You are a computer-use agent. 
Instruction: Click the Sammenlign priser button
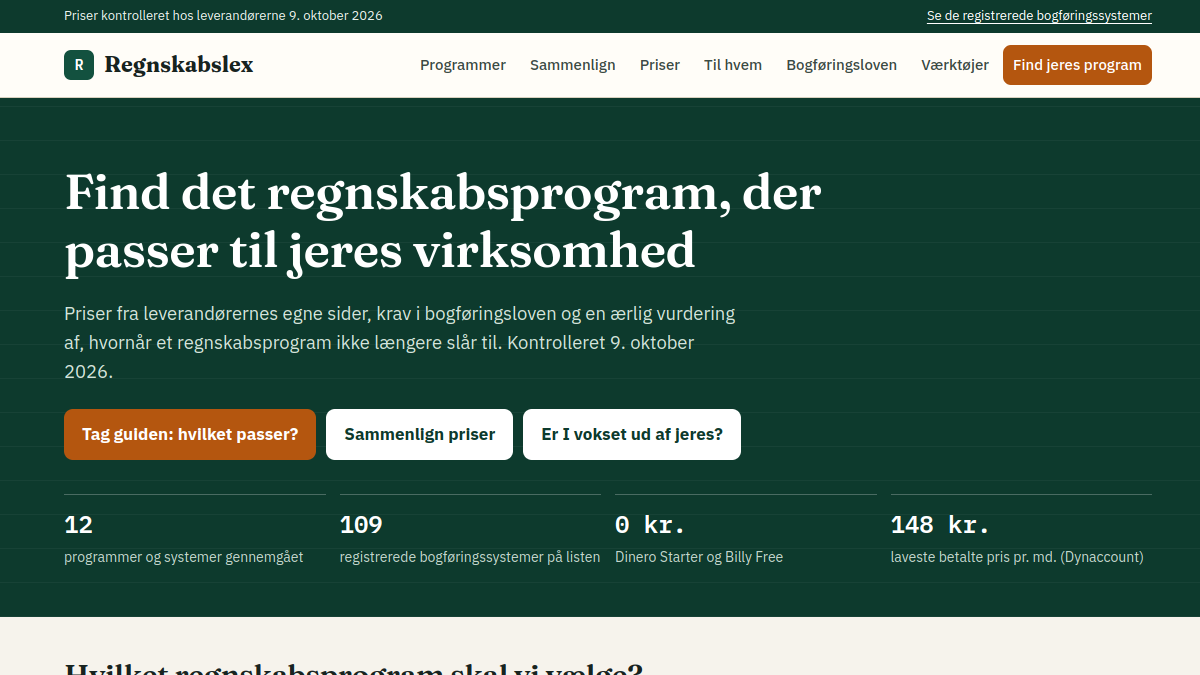tap(420, 434)
